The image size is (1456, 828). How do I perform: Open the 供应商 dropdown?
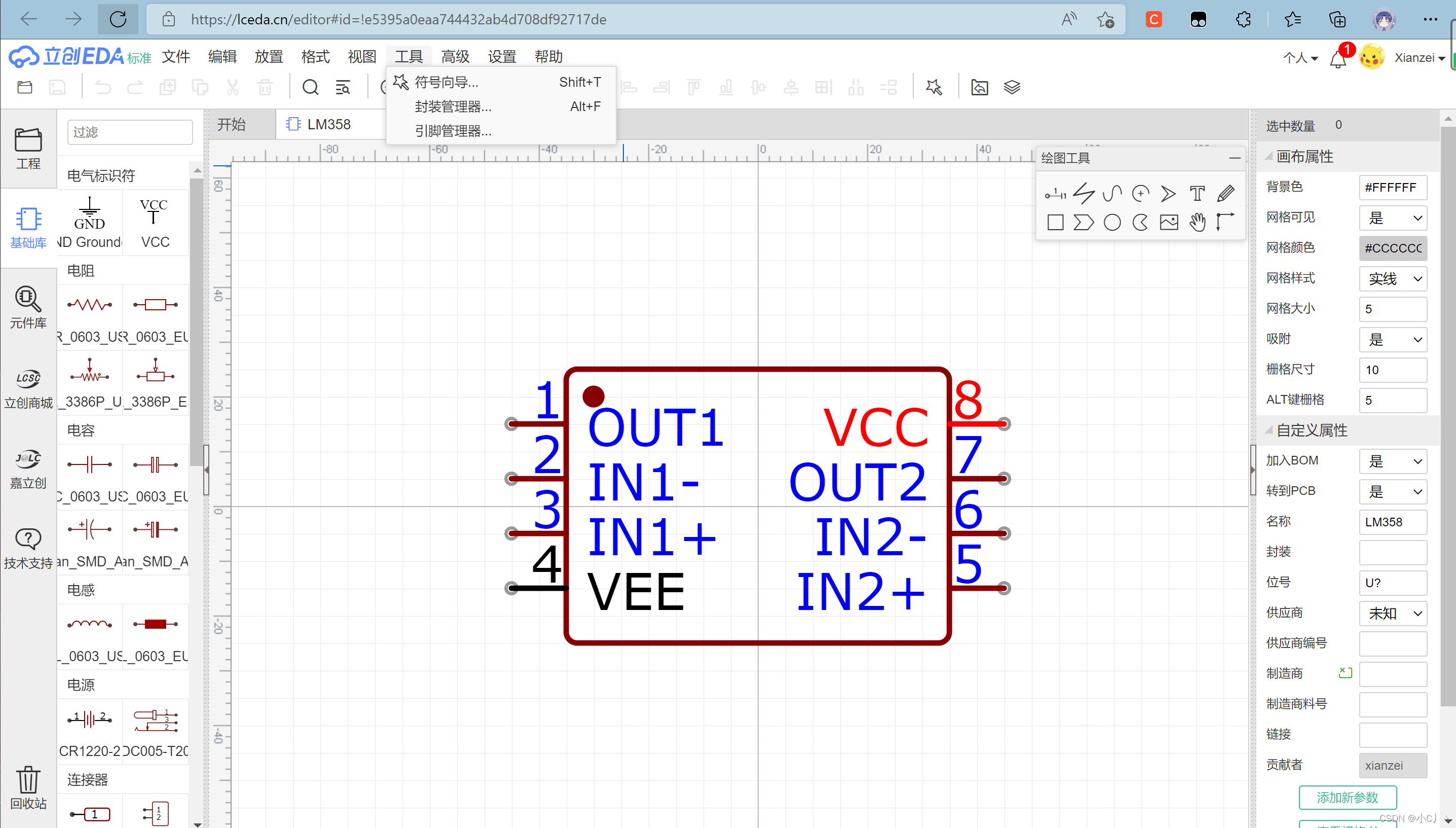pos(1392,613)
